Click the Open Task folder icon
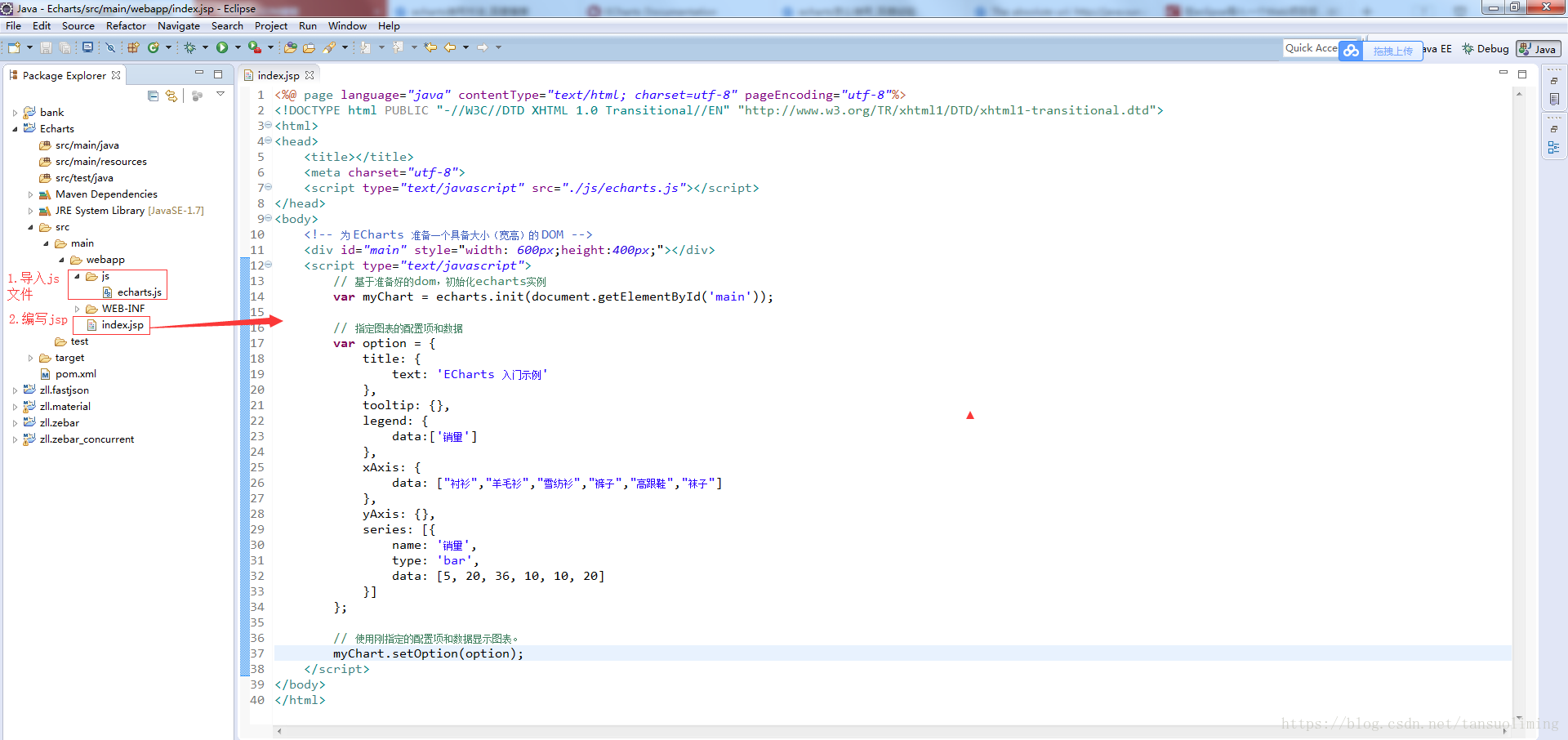Image resolution: width=1568 pixels, height=740 pixels. 309,48
